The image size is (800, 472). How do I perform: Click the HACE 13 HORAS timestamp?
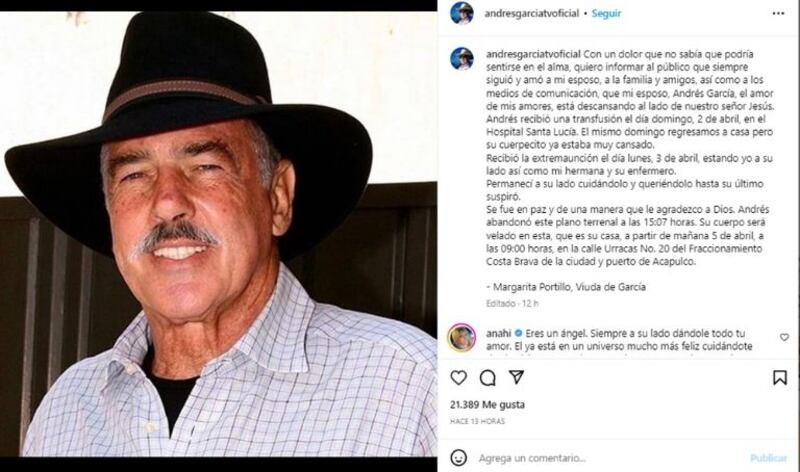coord(477,421)
